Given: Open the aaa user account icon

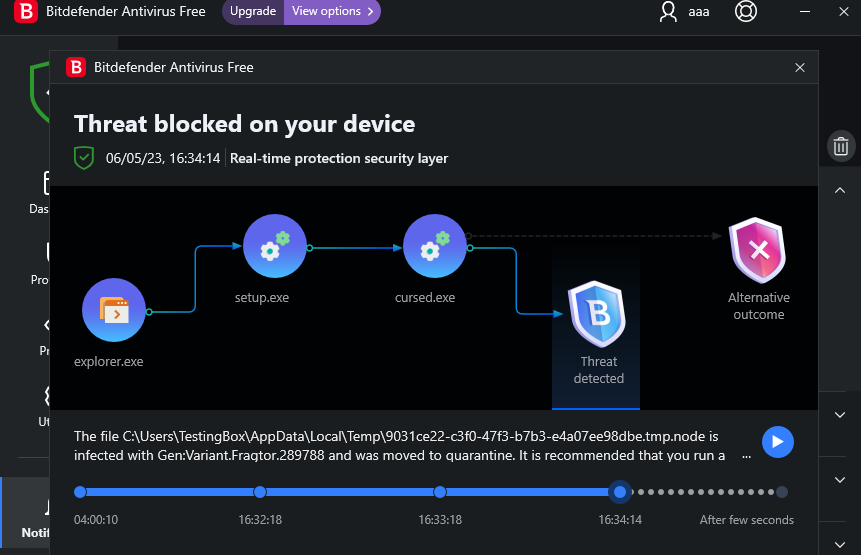Looking at the screenshot, I should [x=669, y=12].
